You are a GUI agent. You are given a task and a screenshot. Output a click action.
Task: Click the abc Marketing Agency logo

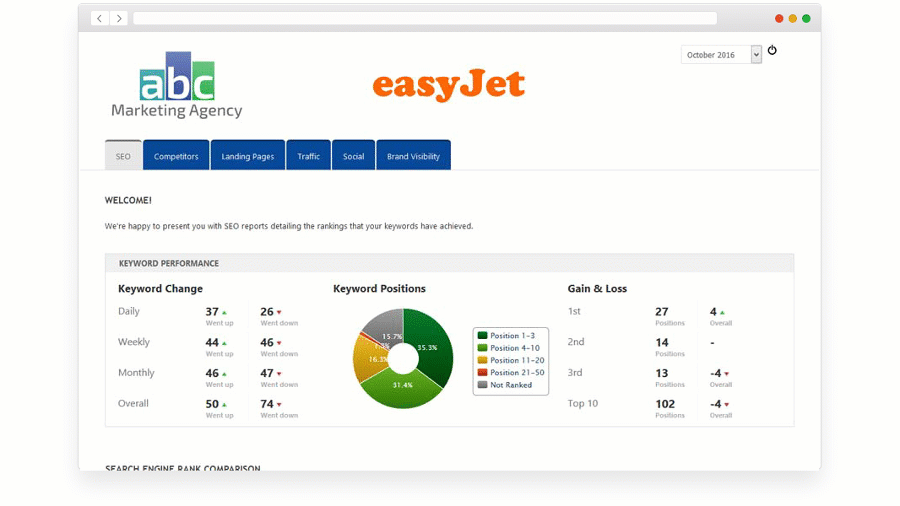177,85
